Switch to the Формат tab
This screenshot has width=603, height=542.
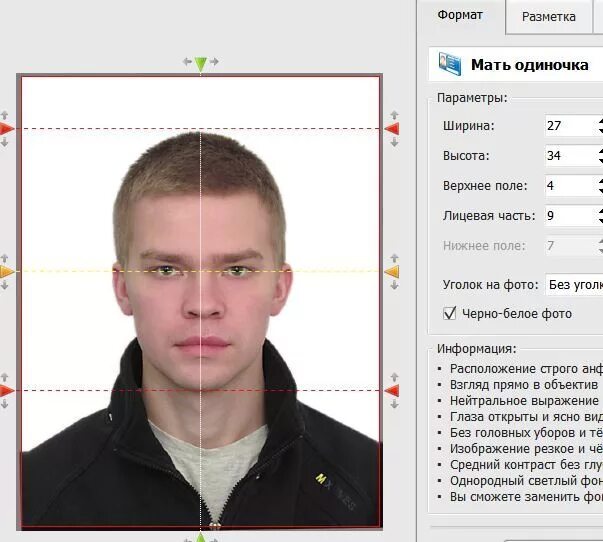(460, 16)
